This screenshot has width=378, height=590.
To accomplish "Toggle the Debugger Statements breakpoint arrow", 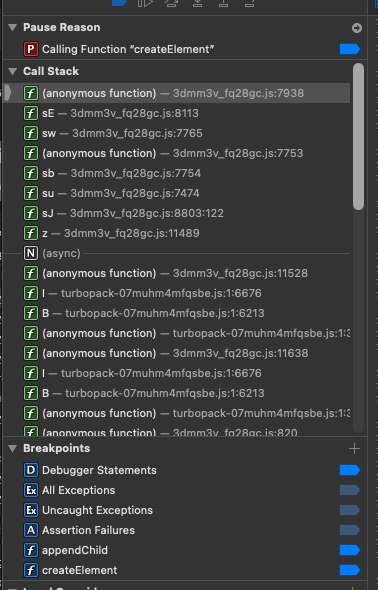I will pos(350,470).
